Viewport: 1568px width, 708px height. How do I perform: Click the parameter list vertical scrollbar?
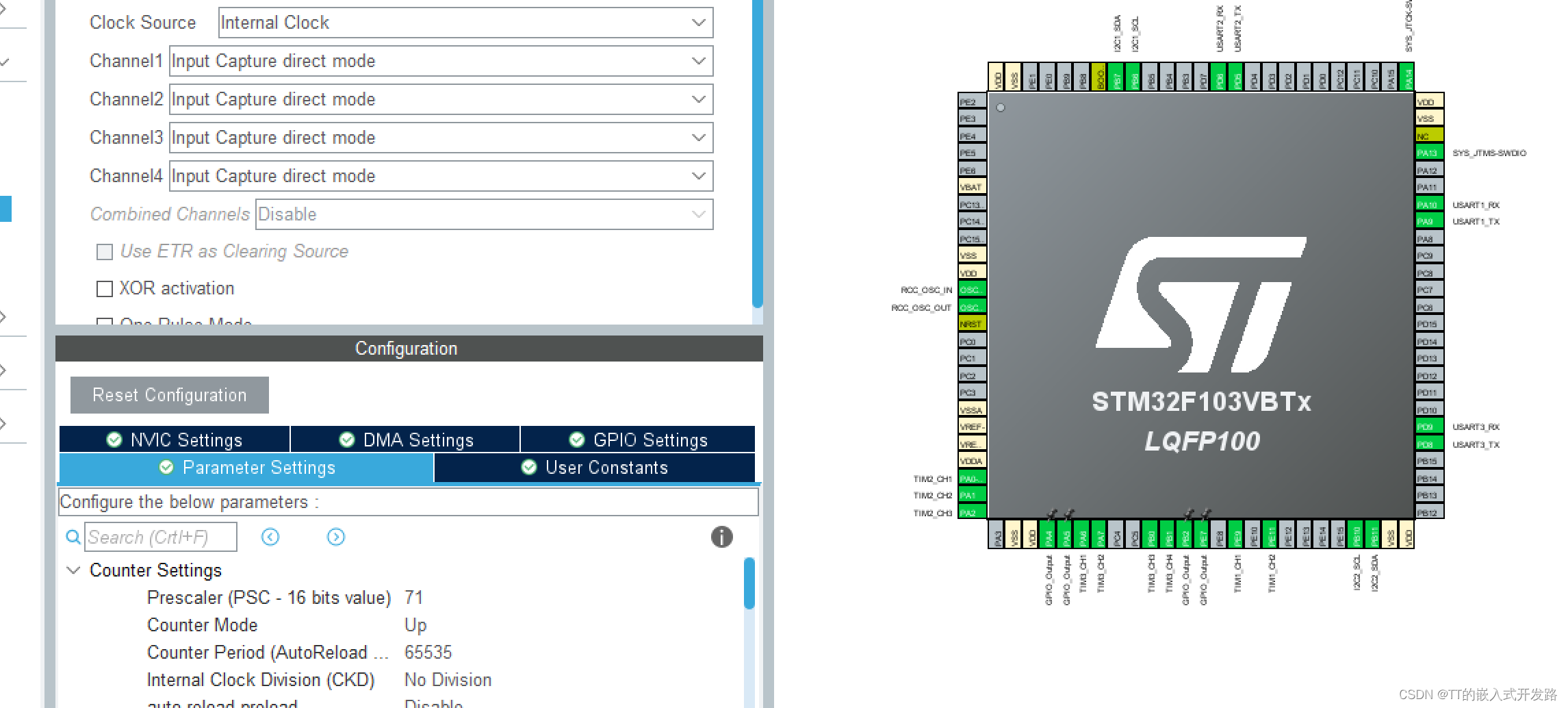tap(749, 583)
